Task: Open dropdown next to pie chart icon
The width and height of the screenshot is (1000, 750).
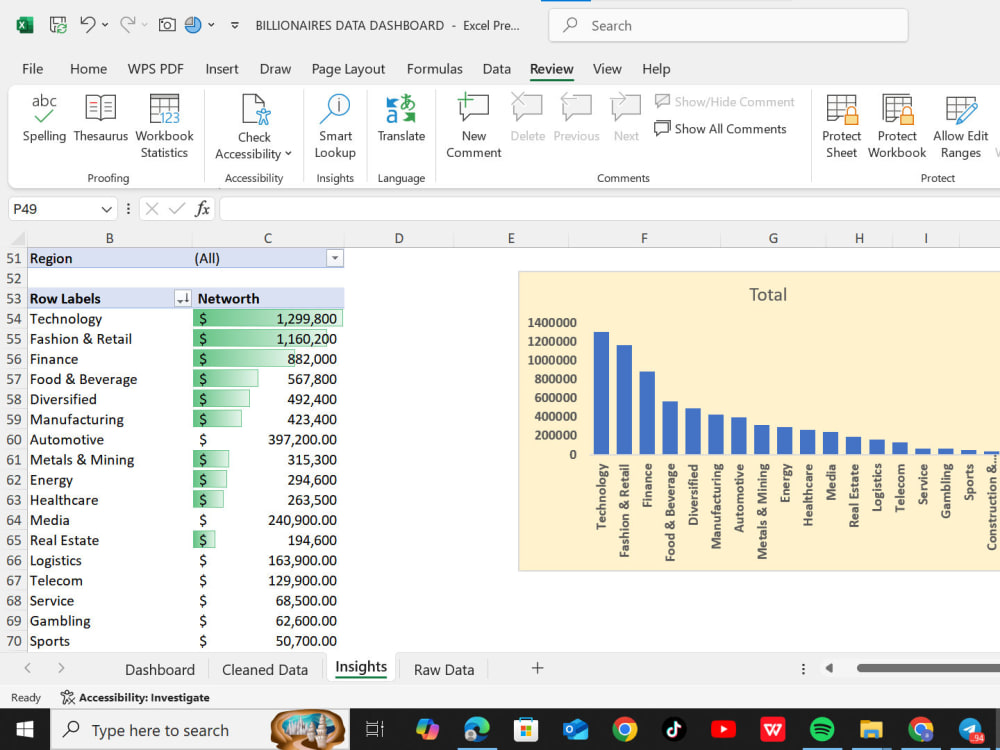Action: coord(211,26)
